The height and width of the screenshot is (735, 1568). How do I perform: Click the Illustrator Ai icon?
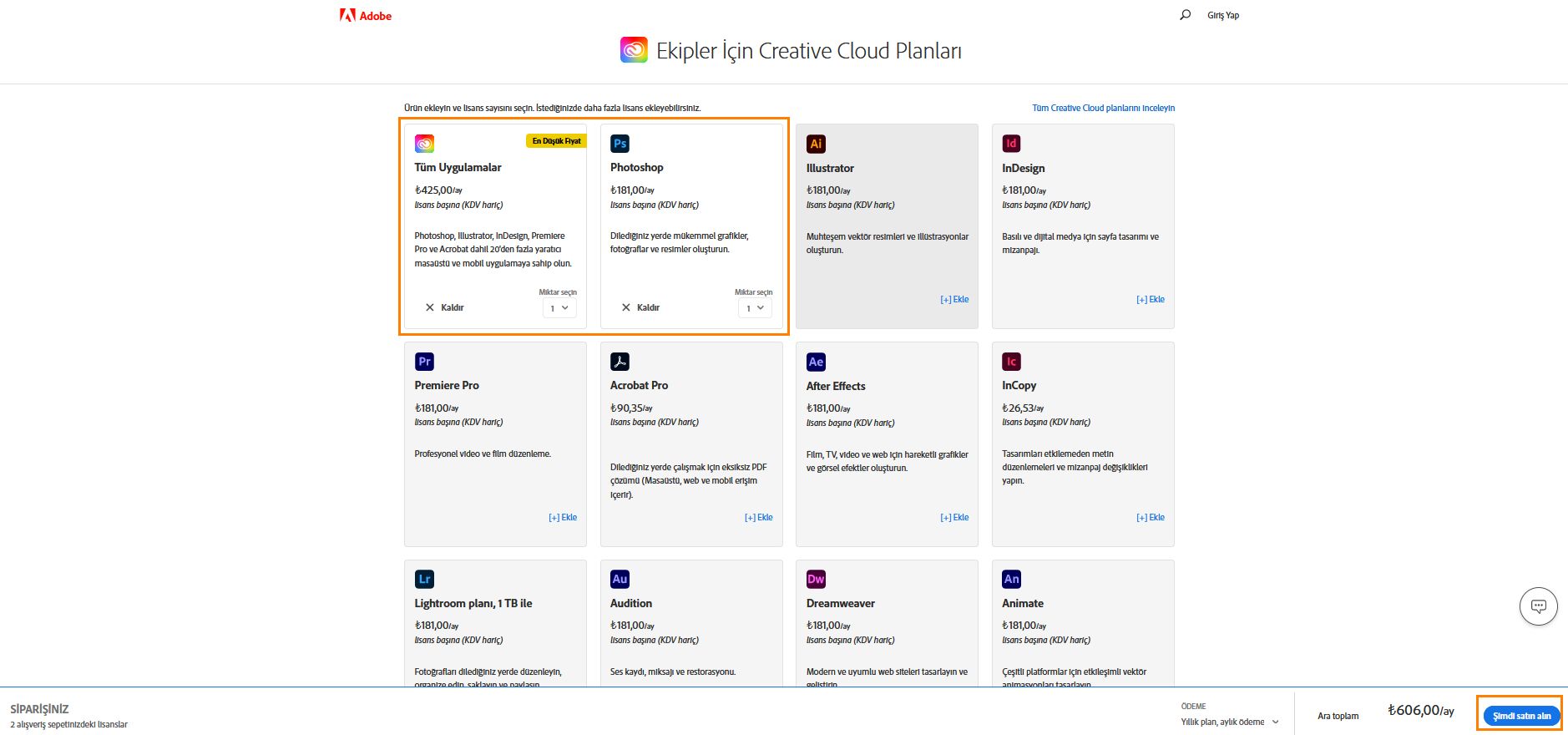pyautogui.click(x=816, y=144)
